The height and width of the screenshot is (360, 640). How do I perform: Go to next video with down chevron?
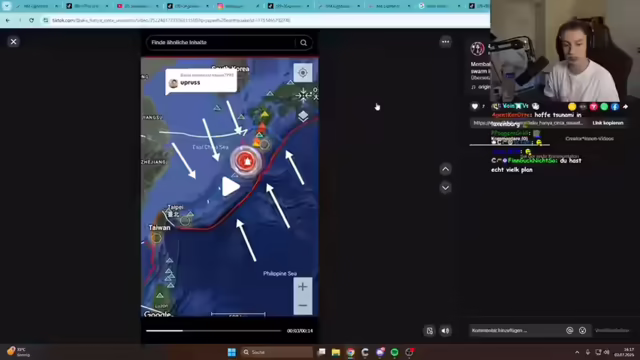click(x=445, y=188)
